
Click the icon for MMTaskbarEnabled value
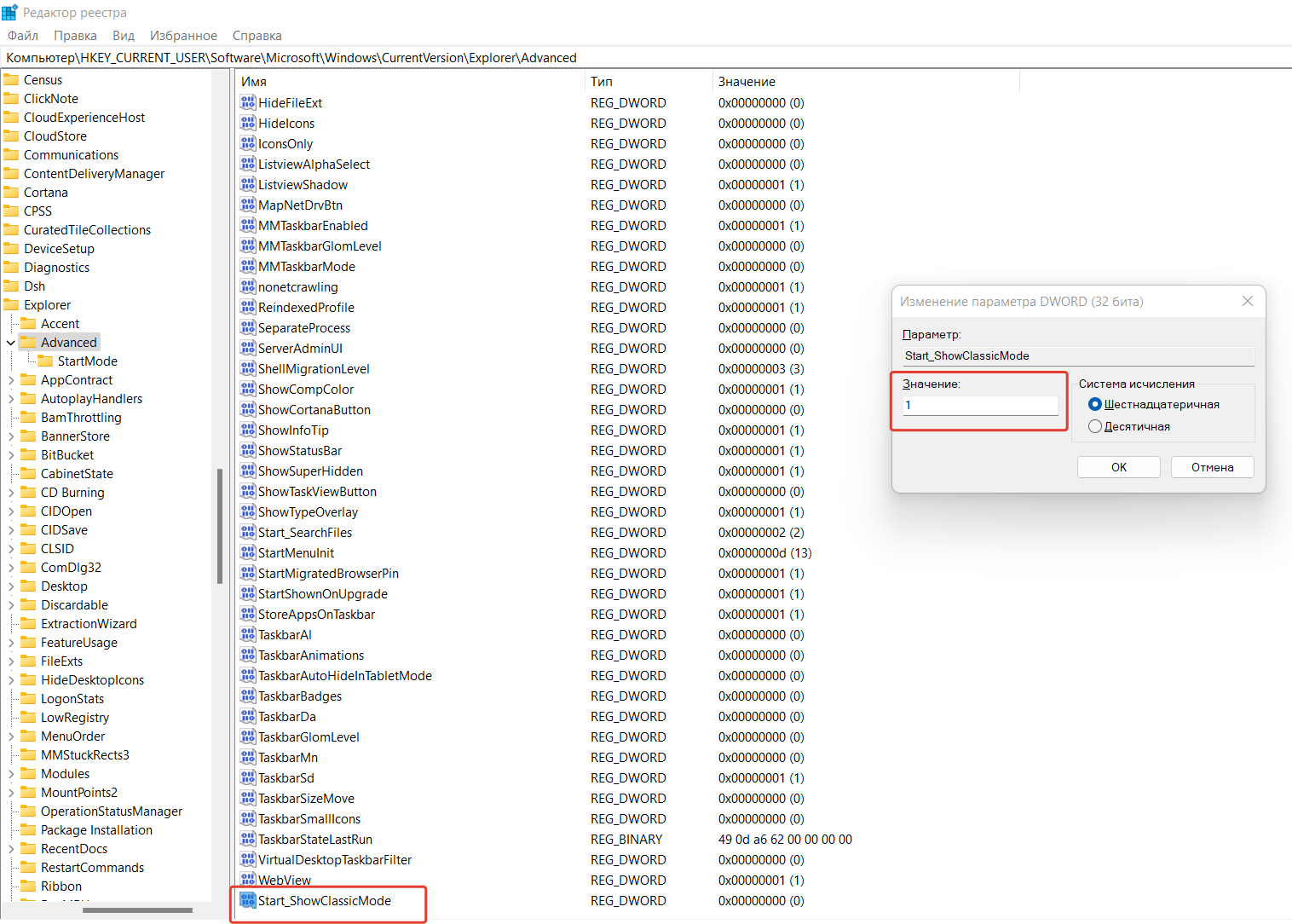pos(248,225)
